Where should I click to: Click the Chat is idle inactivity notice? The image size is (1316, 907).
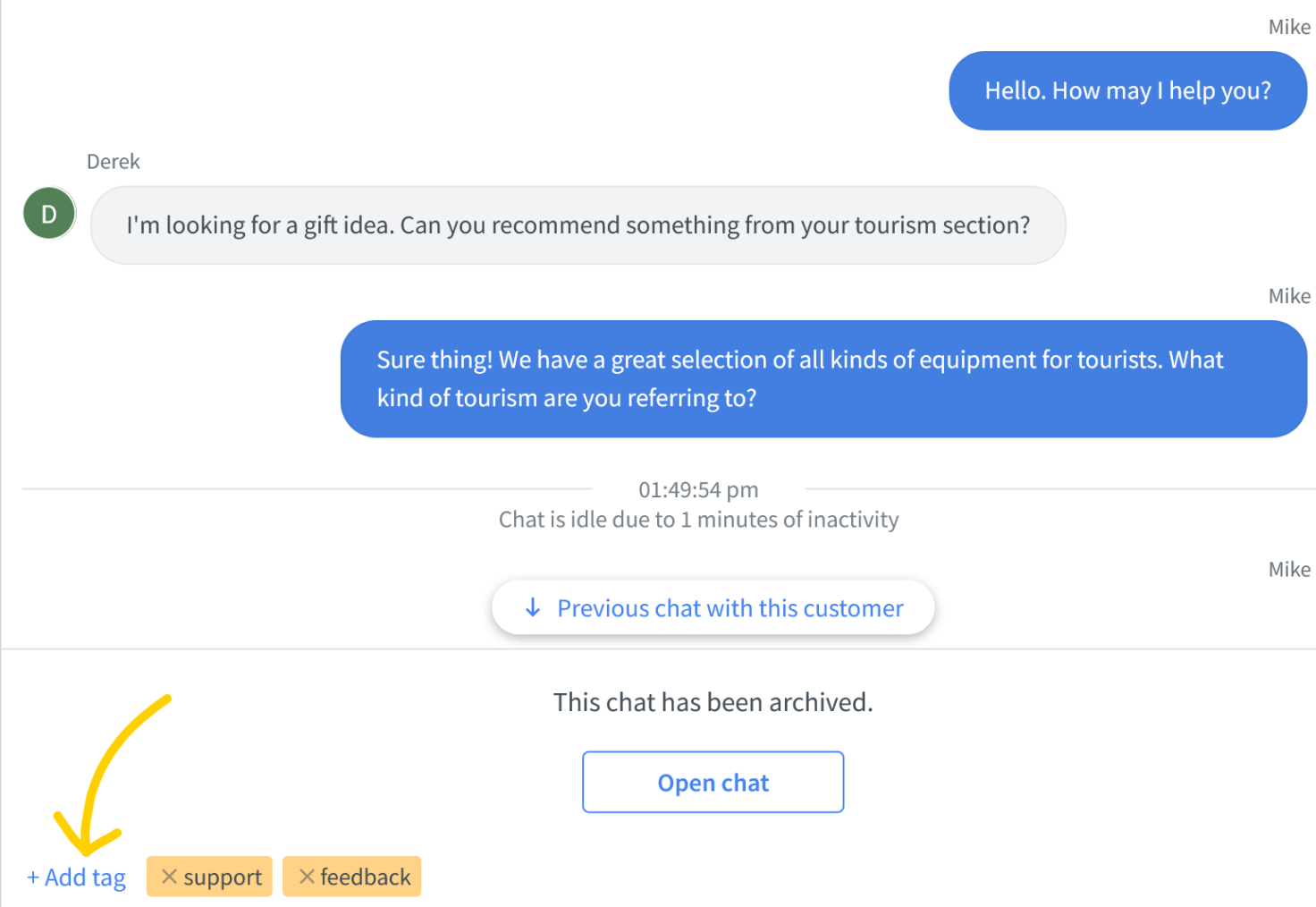[698, 520]
